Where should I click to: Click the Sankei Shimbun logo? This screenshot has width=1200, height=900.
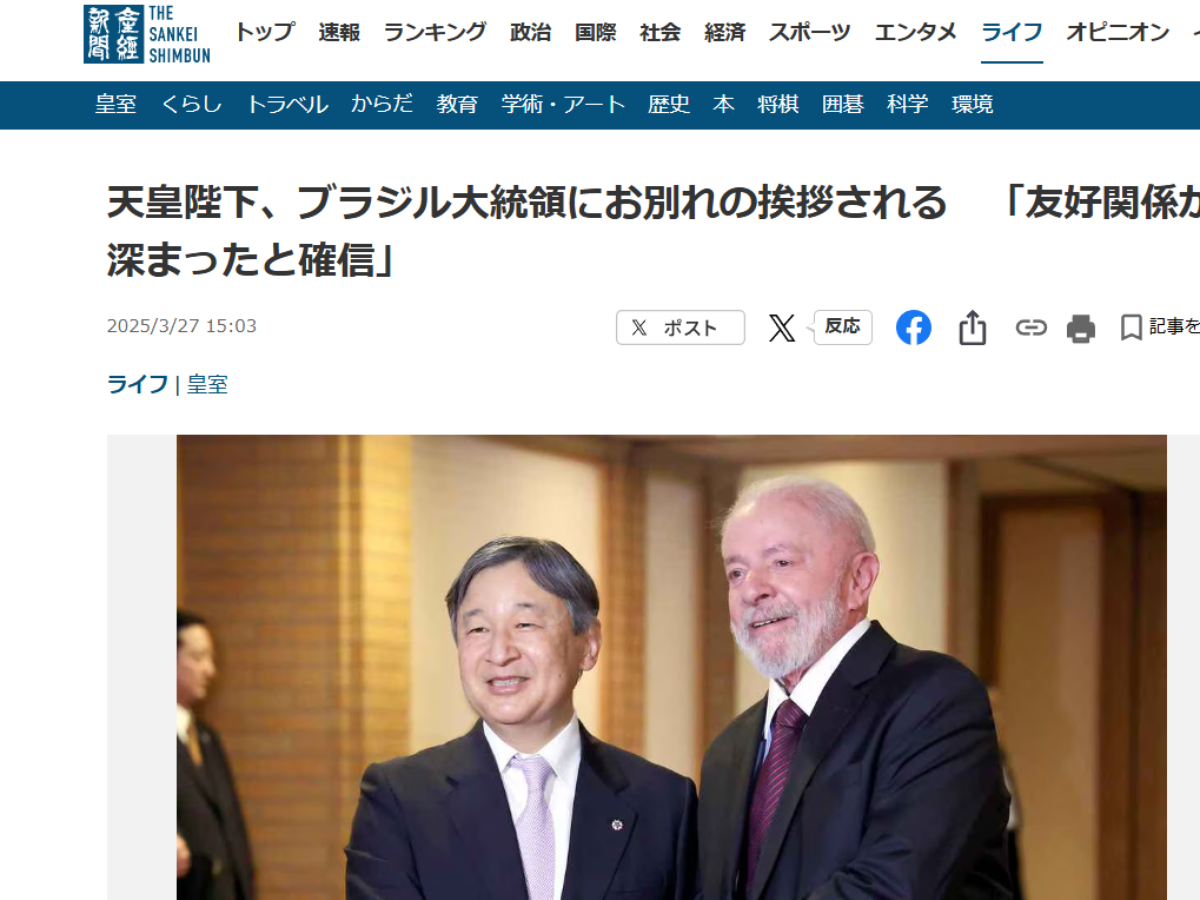click(x=147, y=33)
